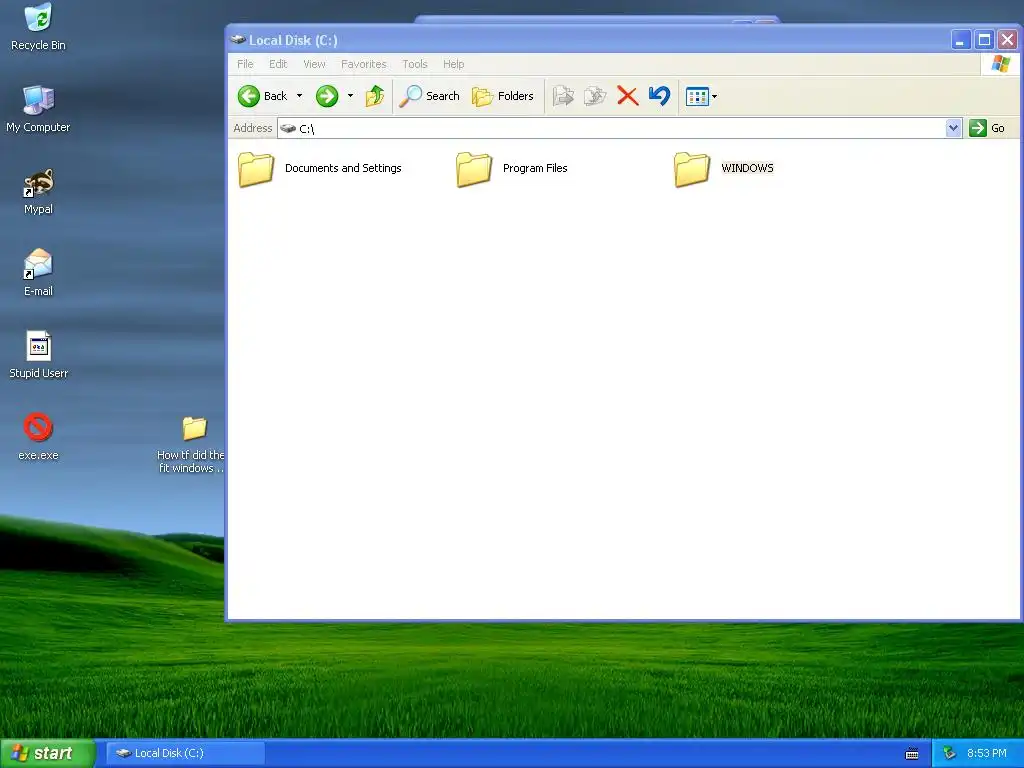This screenshot has width=1024, height=768.
Task: Select the E-mail desktop shortcut
Action: pyautogui.click(x=38, y=273)
